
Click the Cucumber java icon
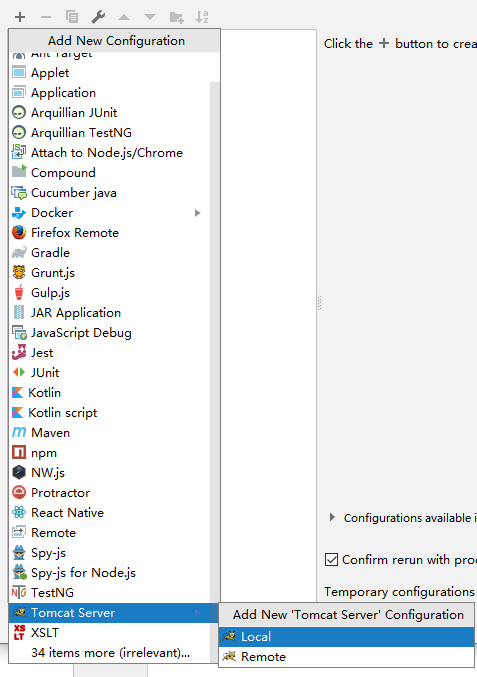click(x=19, y=193)
